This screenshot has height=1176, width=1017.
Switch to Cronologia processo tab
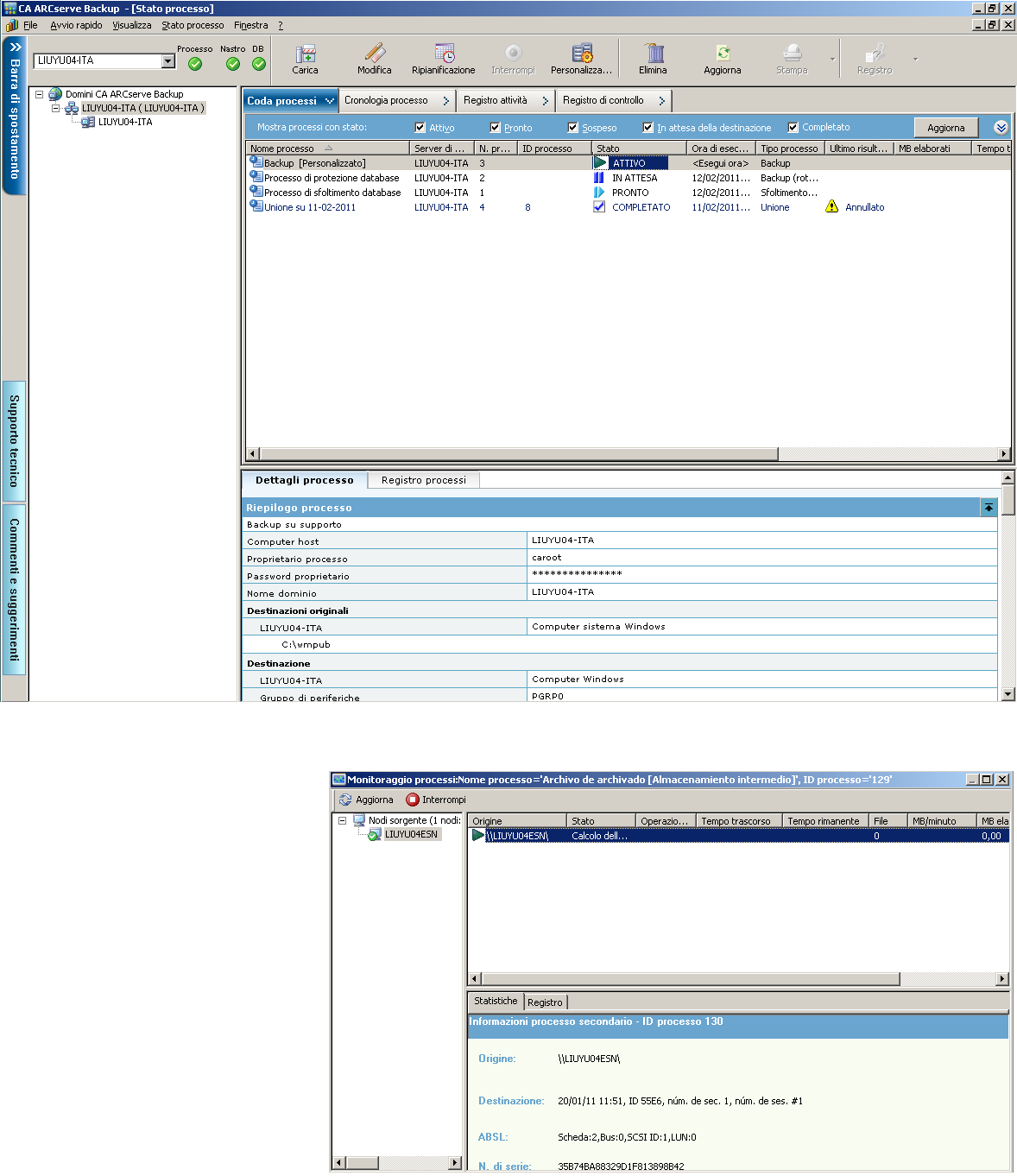pos(397,100)
